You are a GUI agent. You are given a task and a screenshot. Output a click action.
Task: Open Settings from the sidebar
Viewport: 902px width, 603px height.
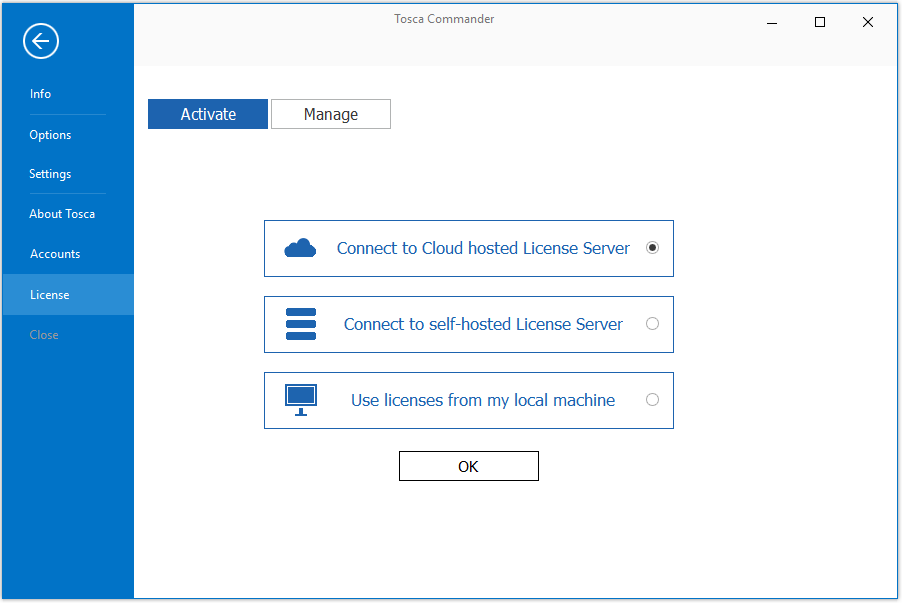(50, 174)
